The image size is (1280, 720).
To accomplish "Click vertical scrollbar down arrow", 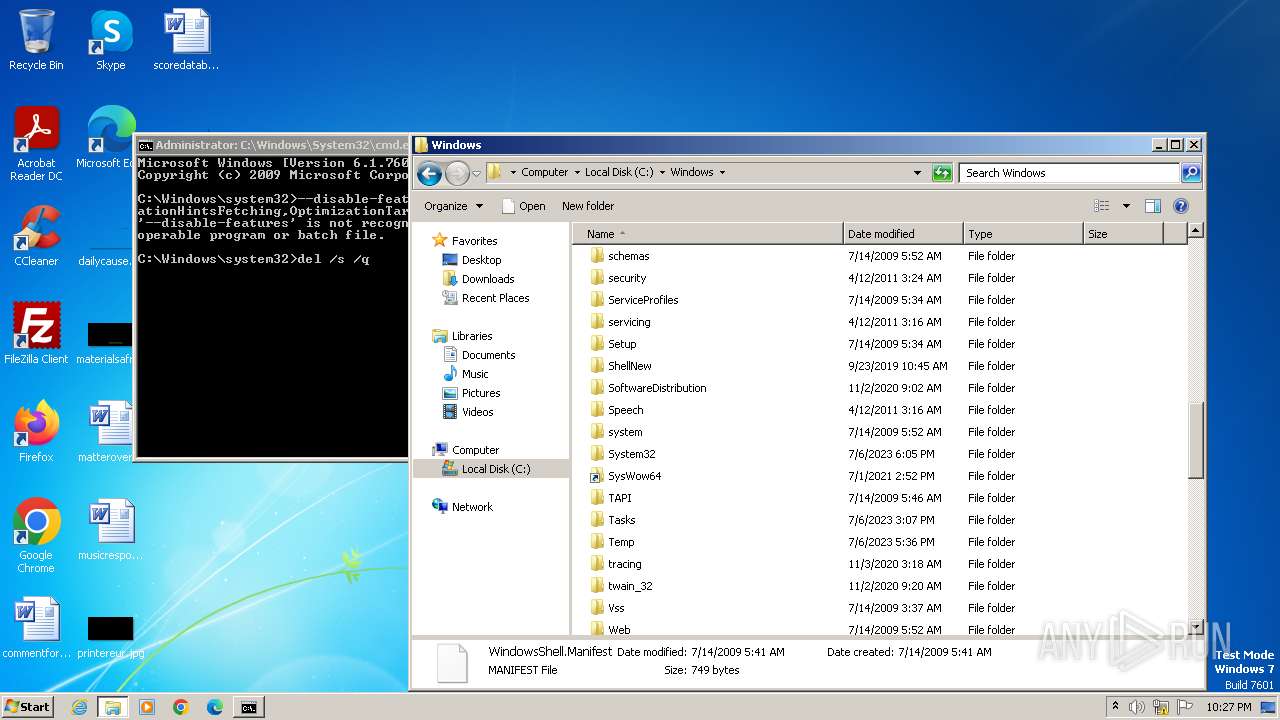I will (x=1195, y=628).
